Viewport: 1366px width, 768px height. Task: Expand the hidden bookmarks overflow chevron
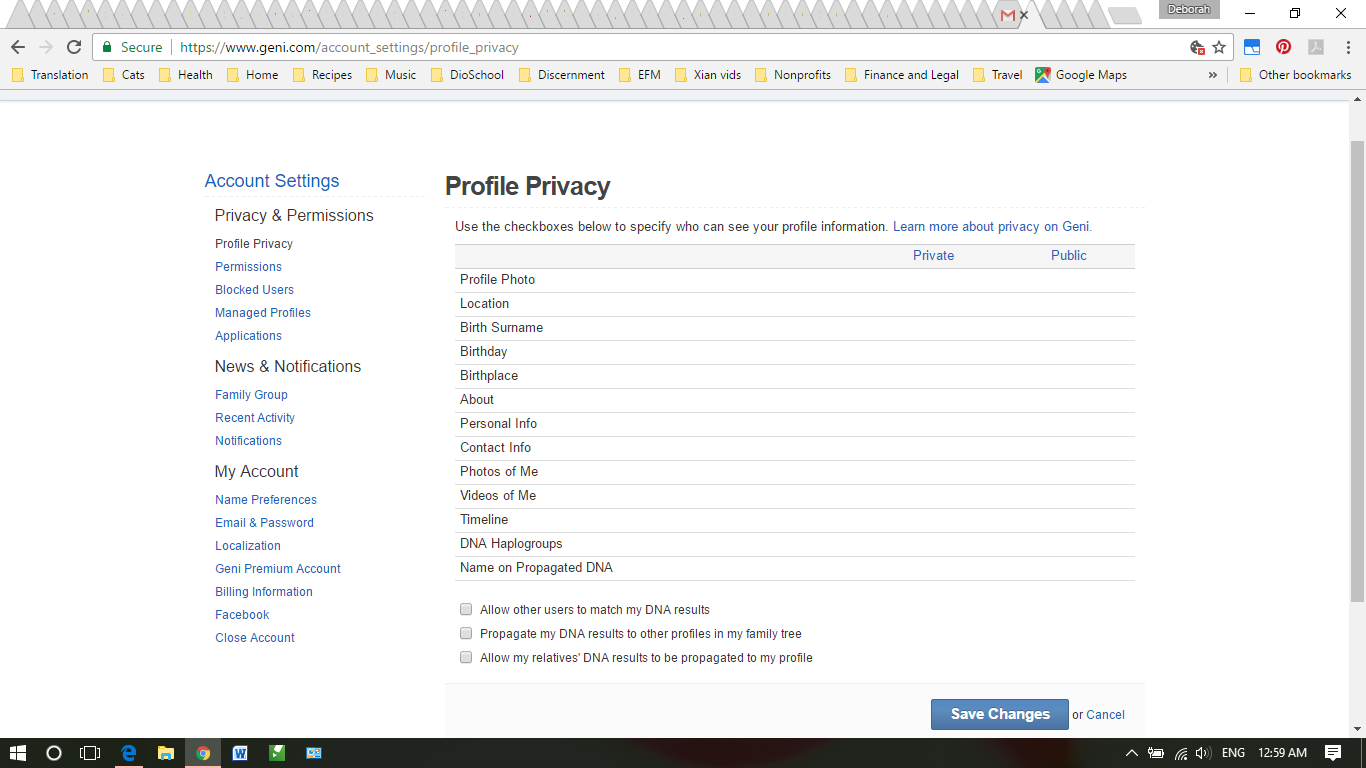point(1212,75)
